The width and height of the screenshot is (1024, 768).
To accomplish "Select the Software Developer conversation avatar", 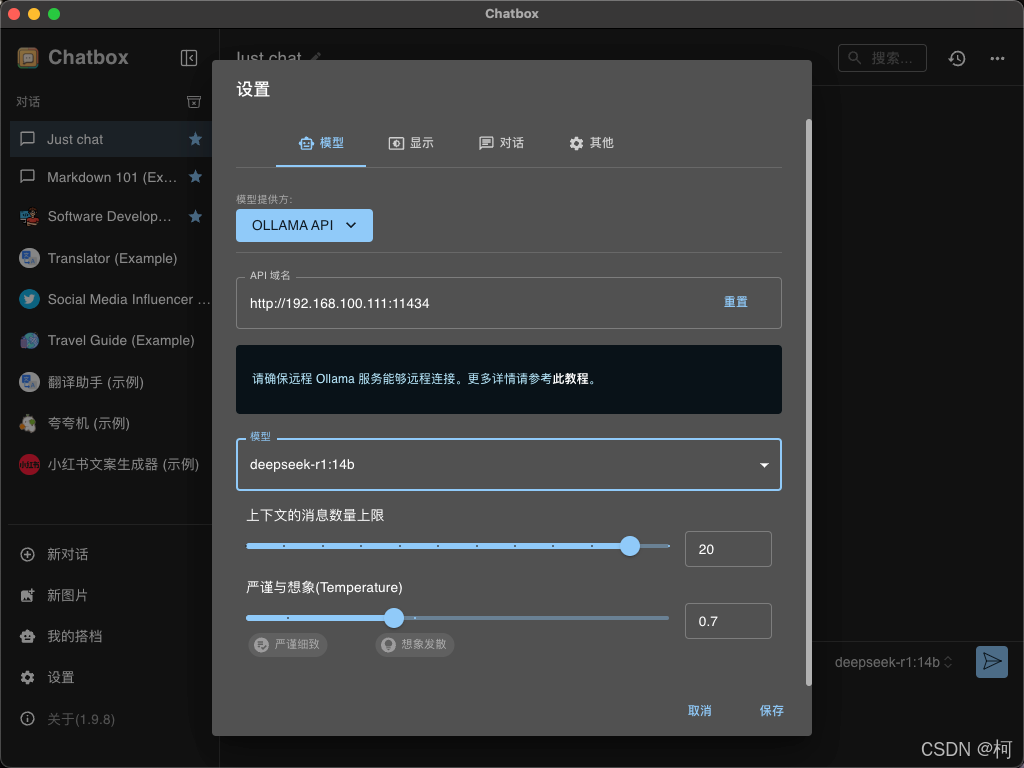I will (x=29, y=217).
